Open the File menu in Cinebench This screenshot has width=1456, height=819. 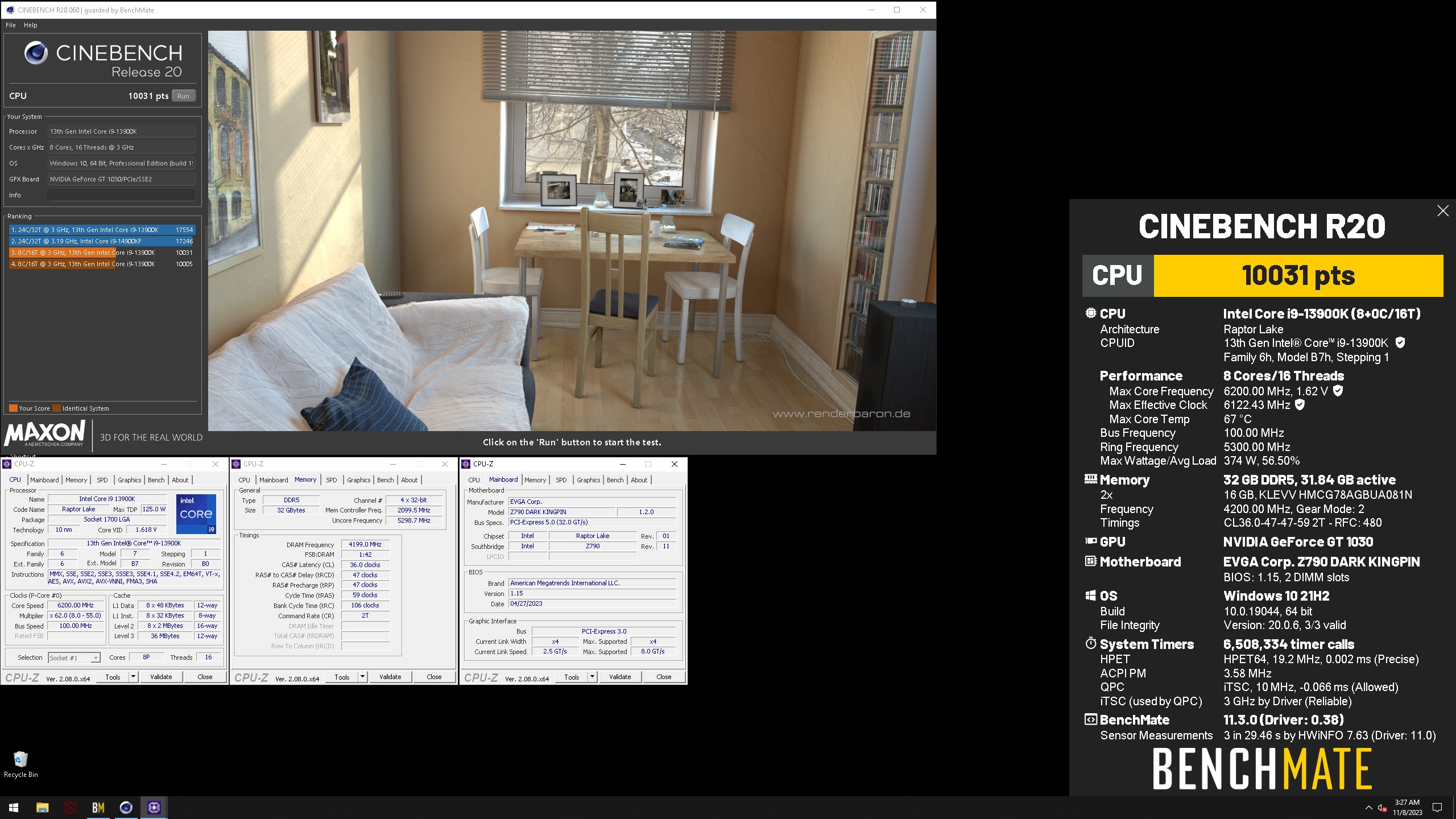tap(11, 25)
